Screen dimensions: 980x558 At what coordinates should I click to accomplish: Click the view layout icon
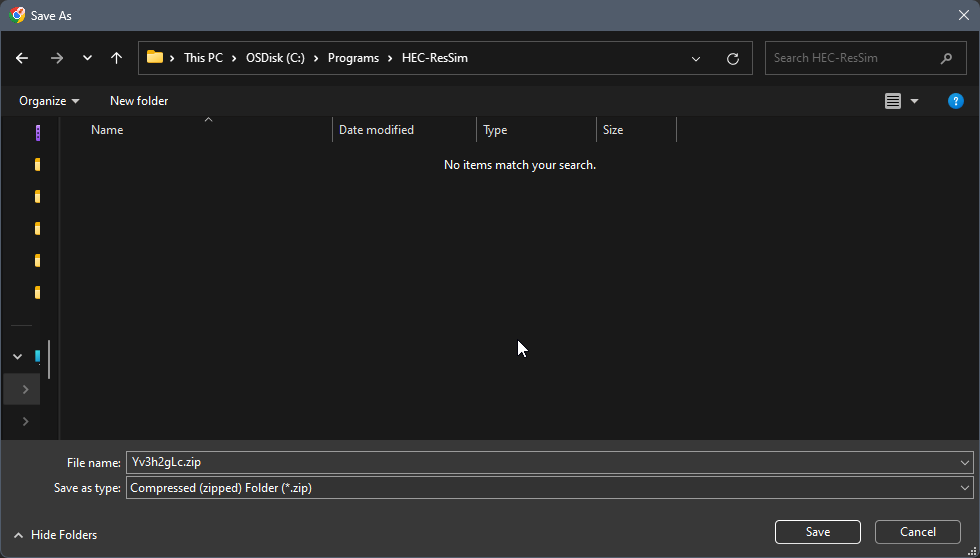coord(893,101)
